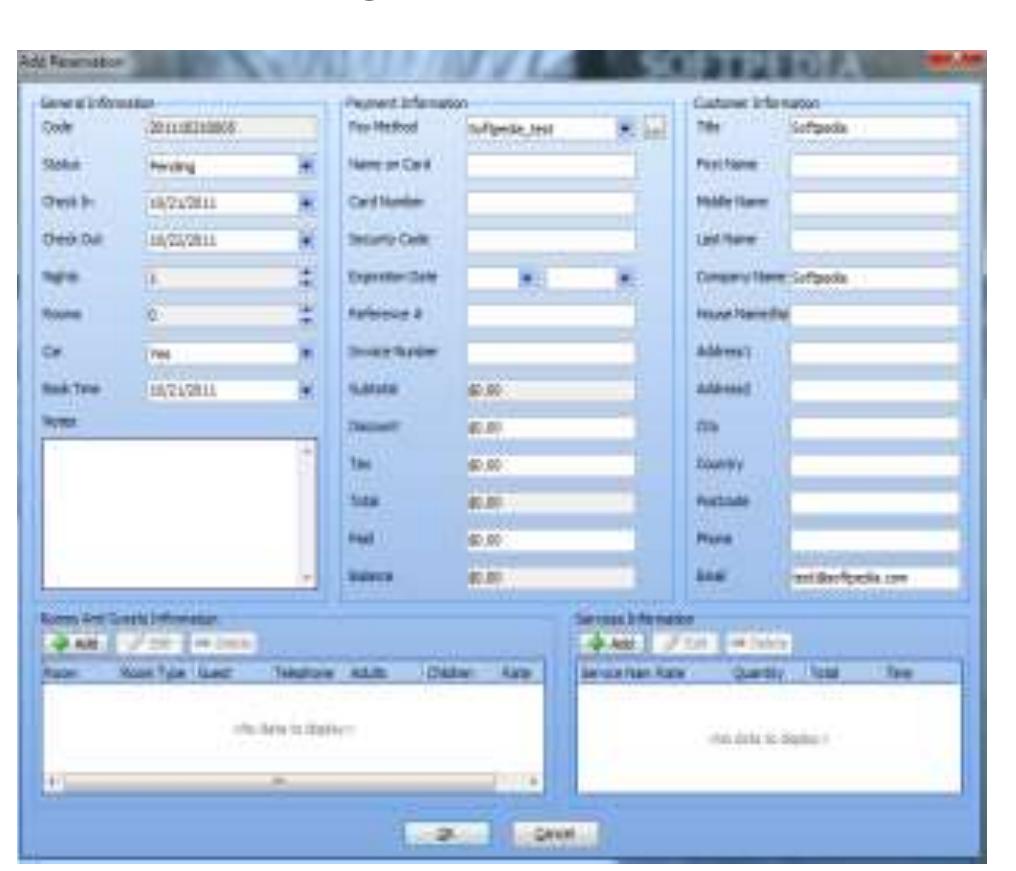Open the Book Time date dropdown
This screenshot has width=1016, height=871.
307,390
